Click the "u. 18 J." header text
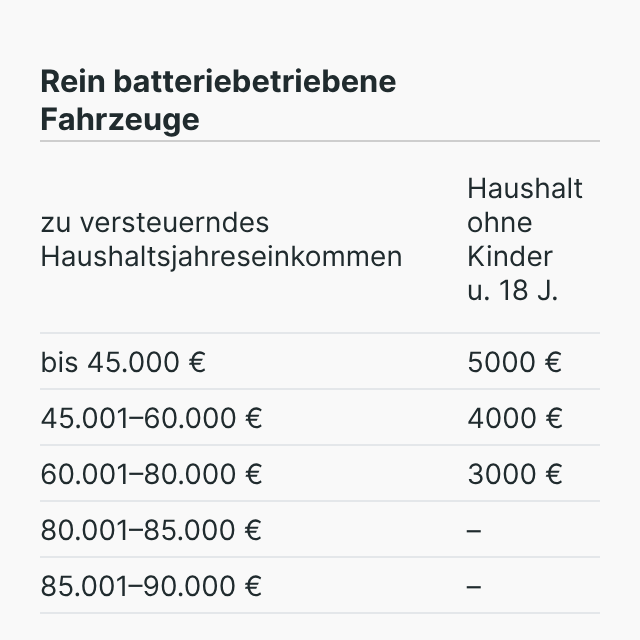 (513, 290)
